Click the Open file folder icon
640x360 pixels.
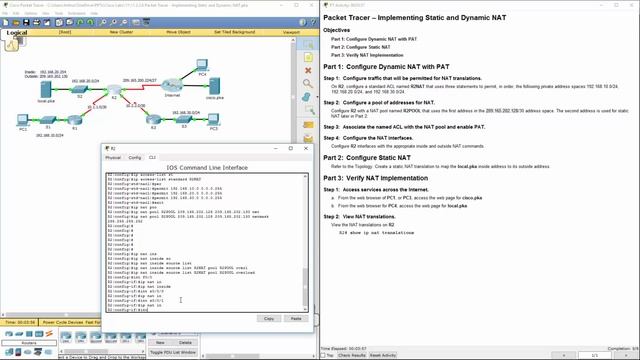16,22
